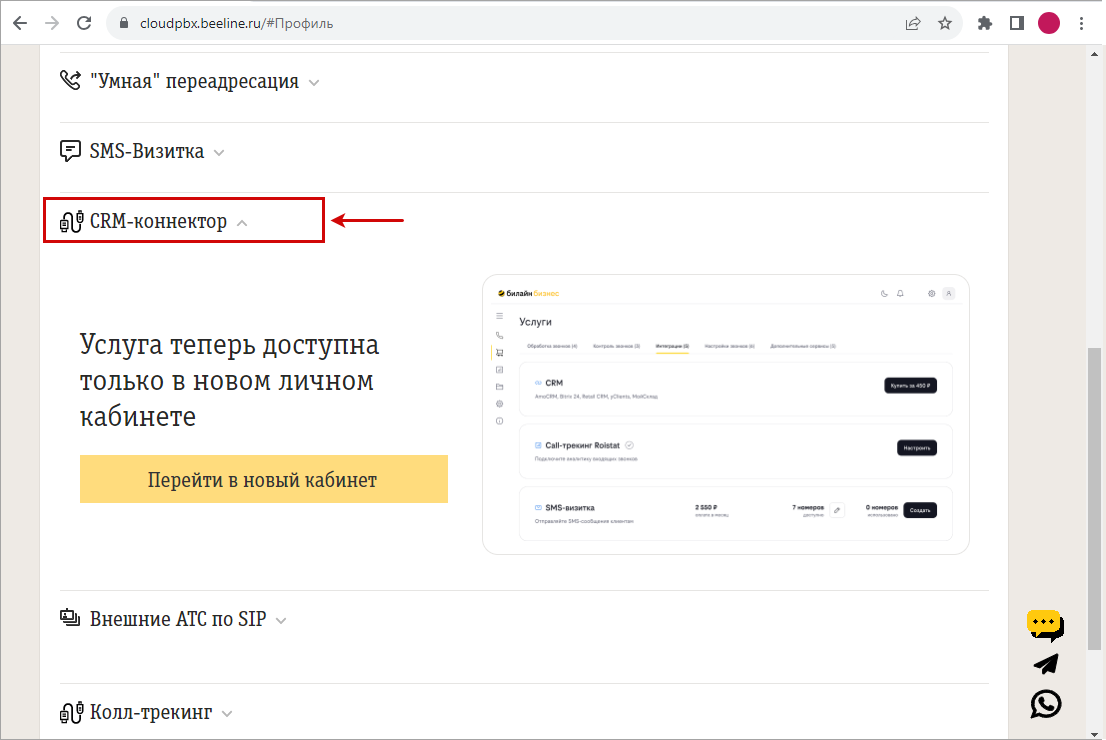
Task: Open the new cabinet preview thumbnail
Action: [x=726, y=415]
